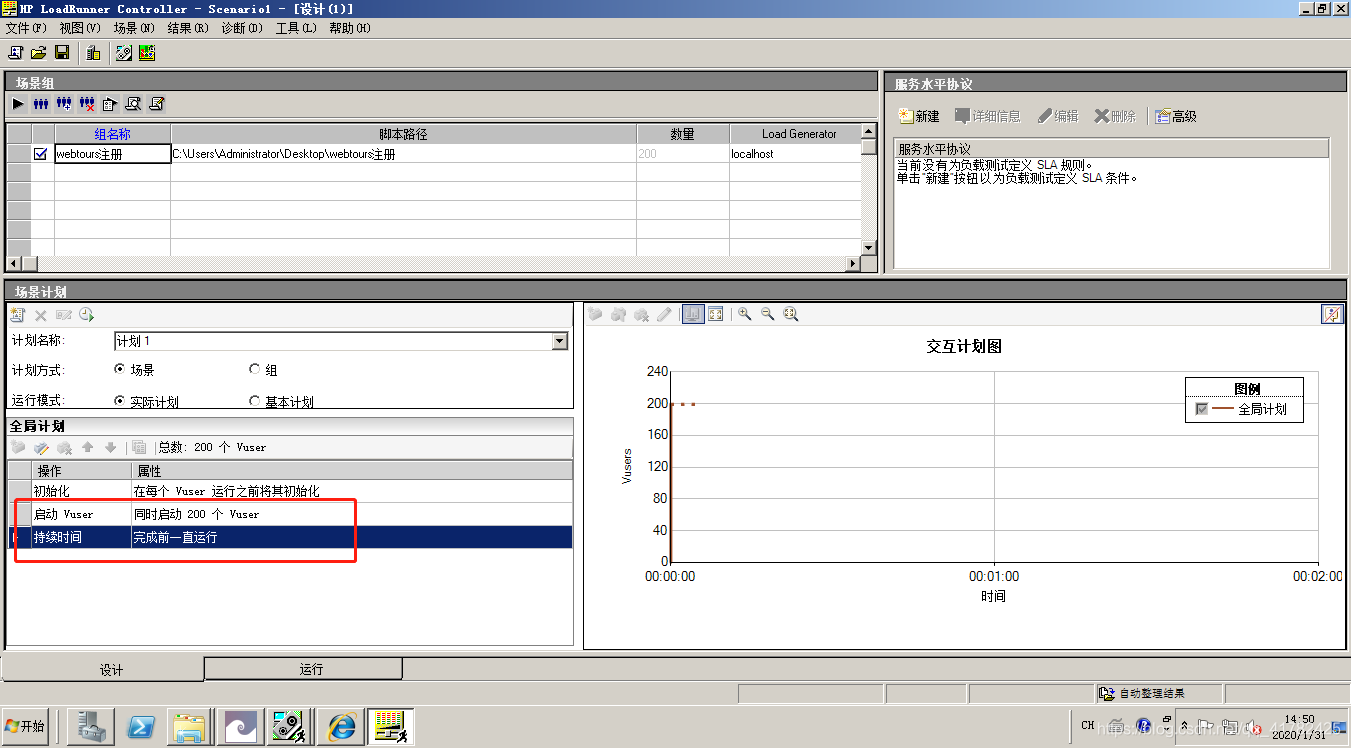Screen dimensions: 1351x748
Task: Click the 脚本路径 column header
Action: pyautogui.click(x=404, y=134)
